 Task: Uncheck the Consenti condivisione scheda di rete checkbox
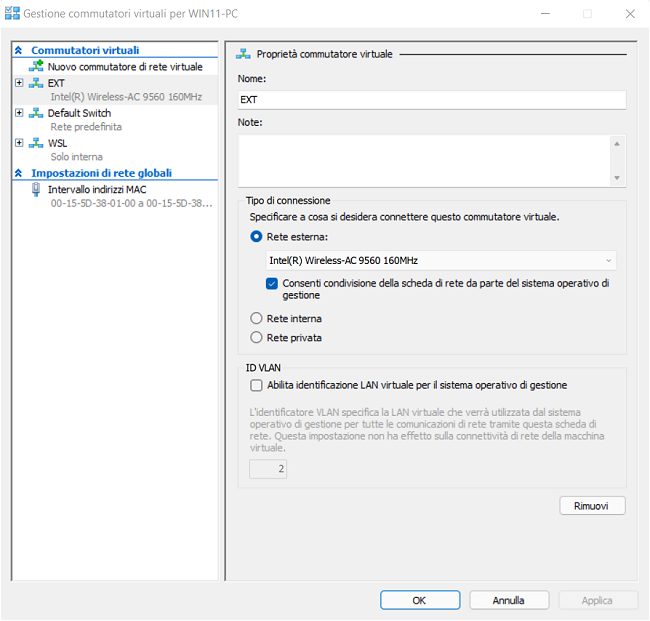coord(272,284)
